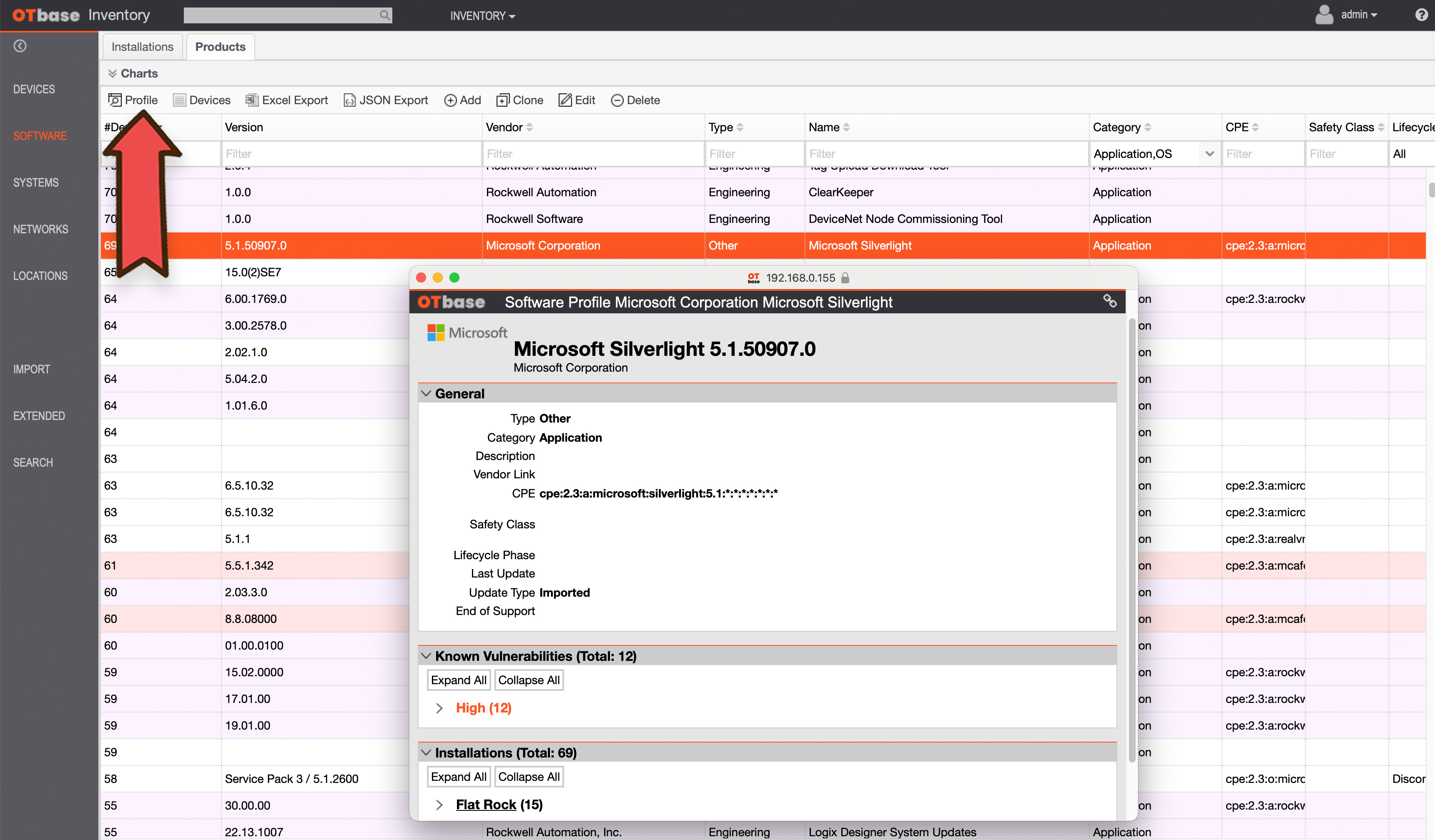Open Category filter dropdown Application,OS
The height and width of the screenshot is (840, 1435).
[1154, 154]
